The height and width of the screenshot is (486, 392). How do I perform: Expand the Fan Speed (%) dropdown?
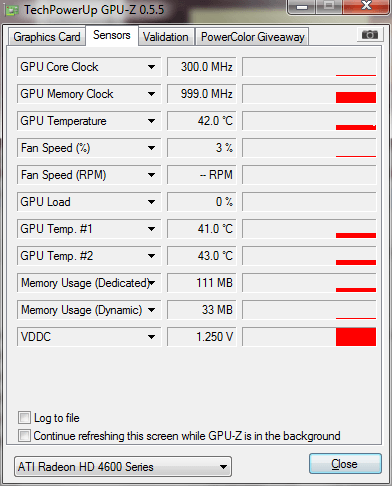(x=151, y=148)
